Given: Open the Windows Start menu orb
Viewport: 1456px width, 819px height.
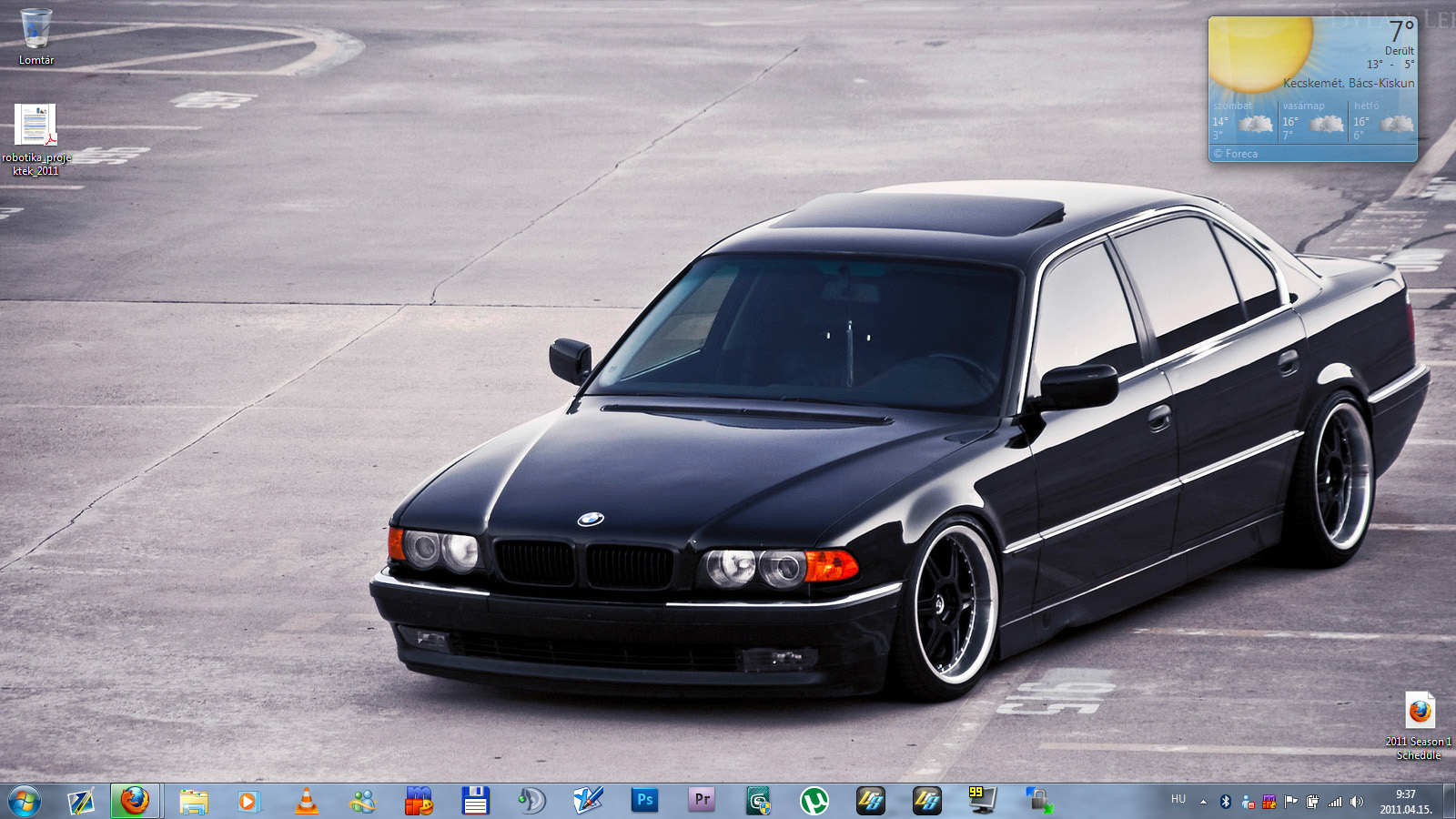Looking at the screenshot, I should click(25, 802).
